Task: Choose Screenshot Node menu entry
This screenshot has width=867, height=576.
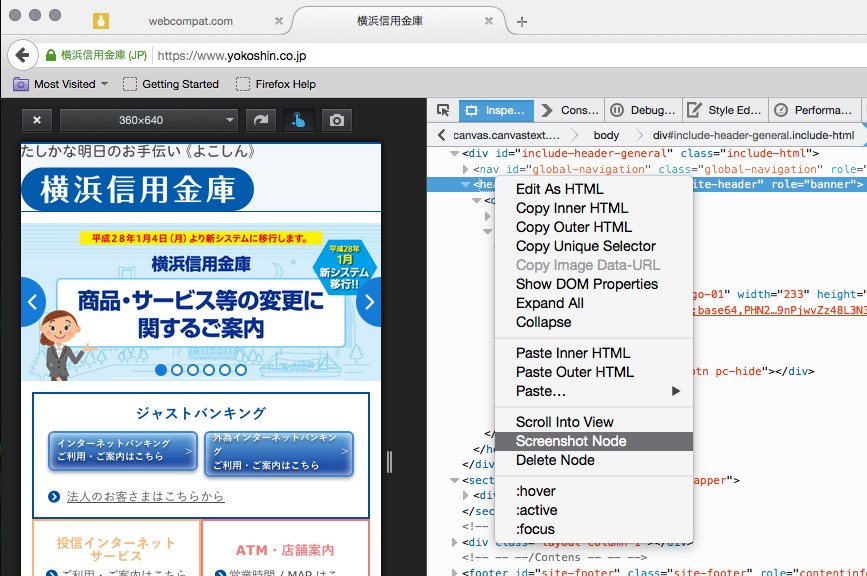Action: pyautogui.click(x=594, y=441)
